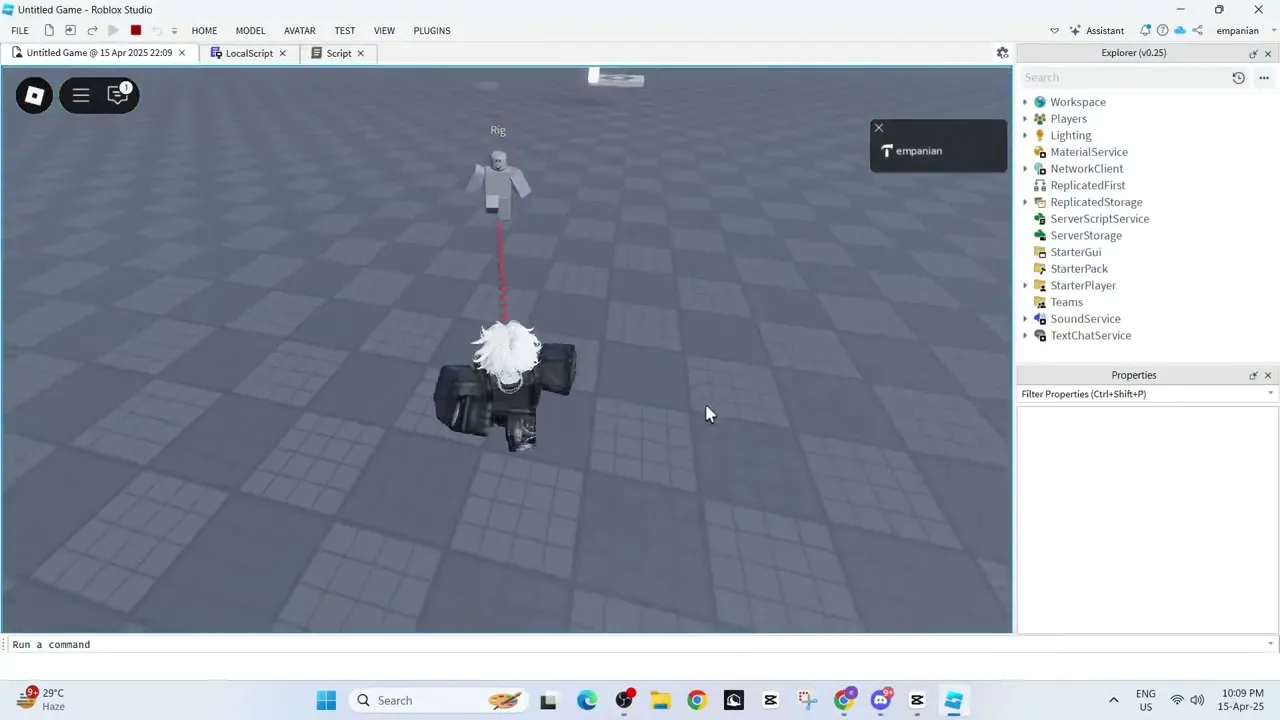Viewport: 1280px width, 720px height.
Task: Select MaterialService in Explorer
Action: coord(1088,152)
